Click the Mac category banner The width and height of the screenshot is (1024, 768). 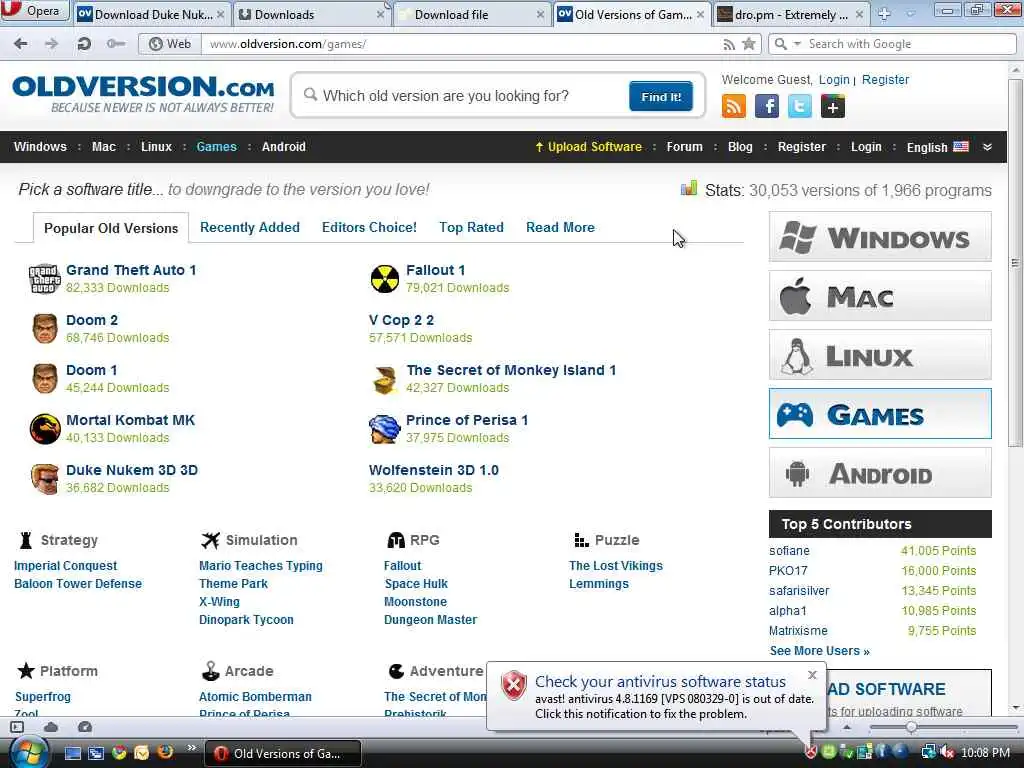[x=880, y=296]
